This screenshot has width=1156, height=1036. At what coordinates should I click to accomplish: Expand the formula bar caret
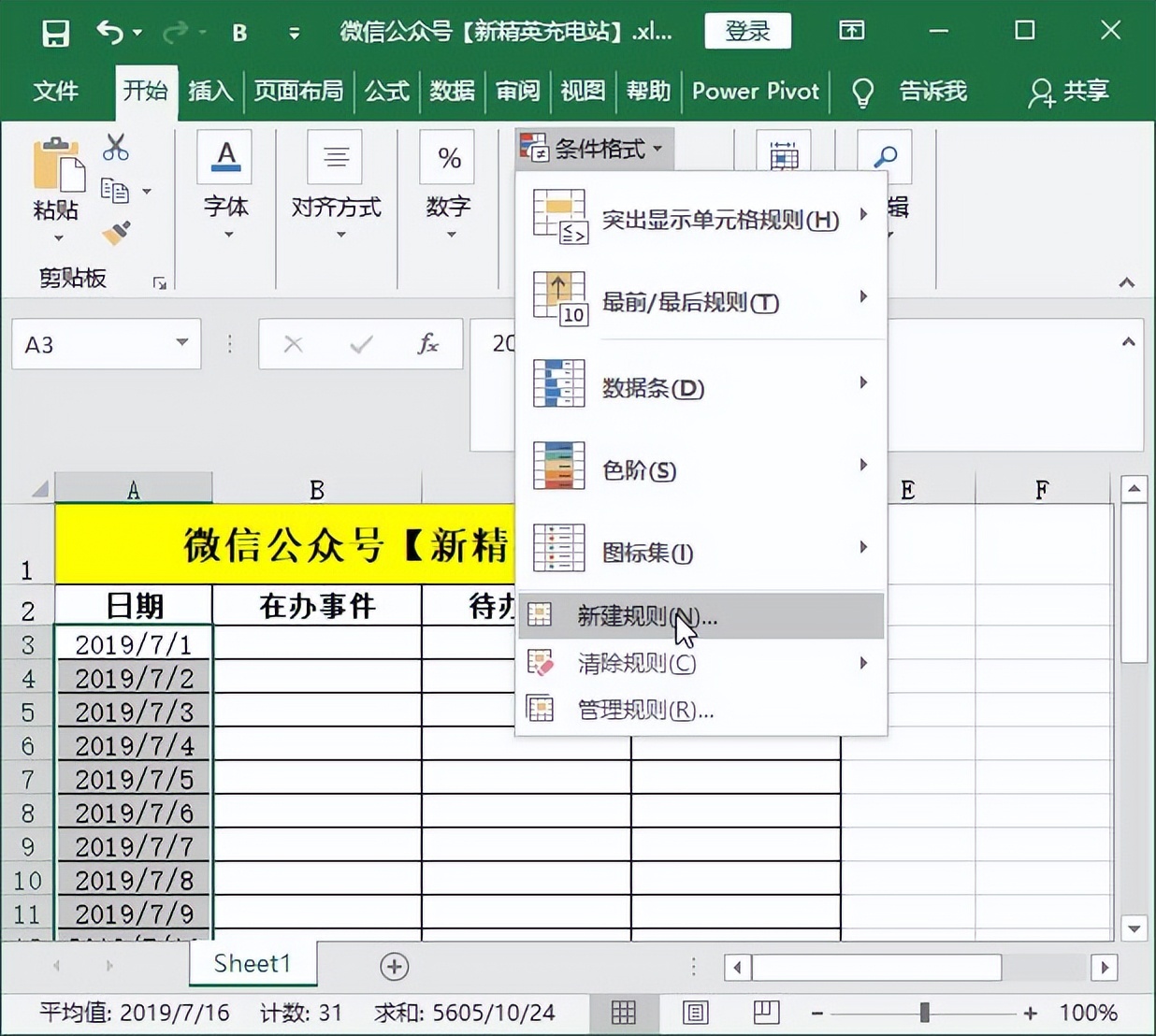click(x=1128, y=342)
